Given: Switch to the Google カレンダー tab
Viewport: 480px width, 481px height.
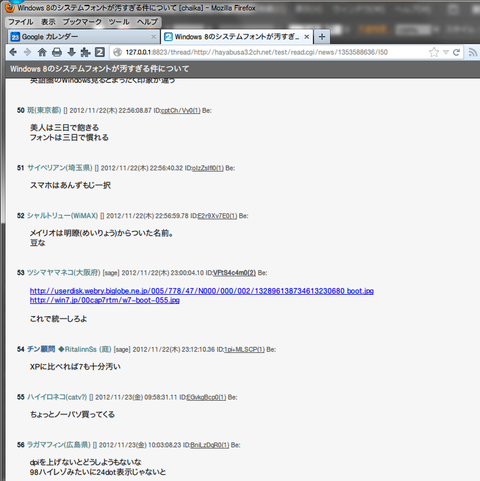Looking at the screenshot, I should coord(83,37).
